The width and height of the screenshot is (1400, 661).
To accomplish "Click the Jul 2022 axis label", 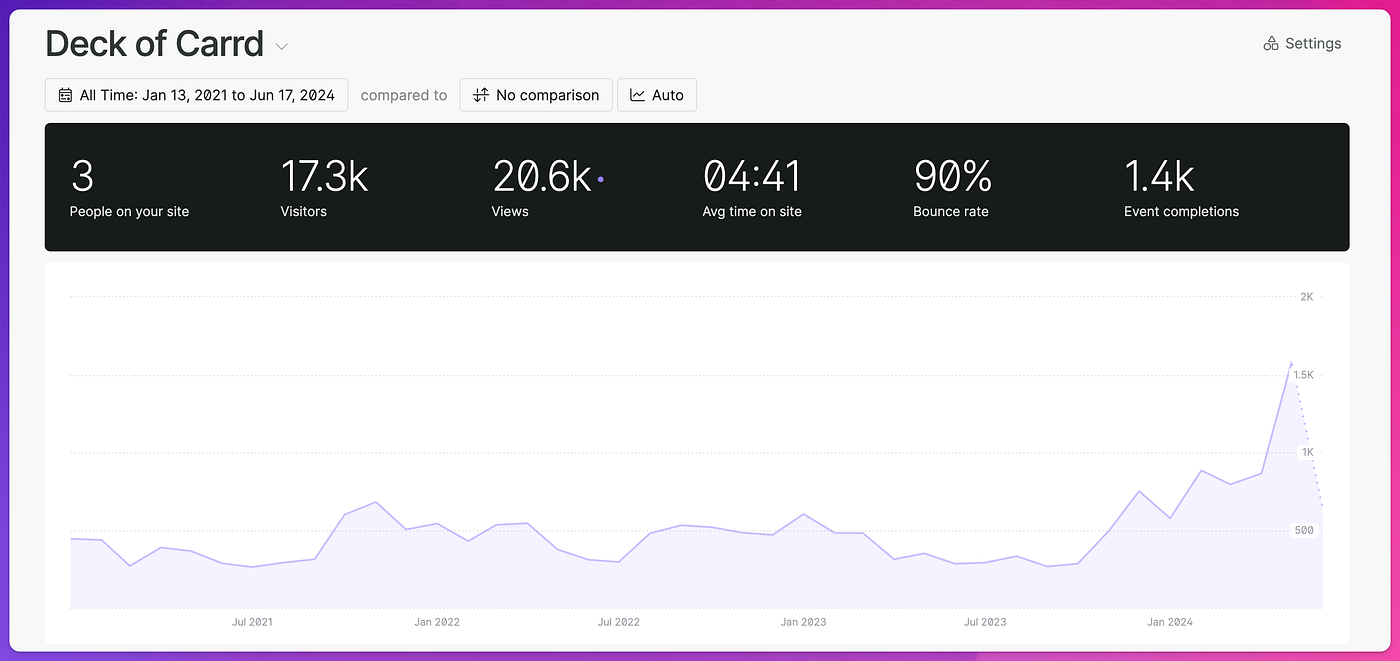I will coord(619,622).
